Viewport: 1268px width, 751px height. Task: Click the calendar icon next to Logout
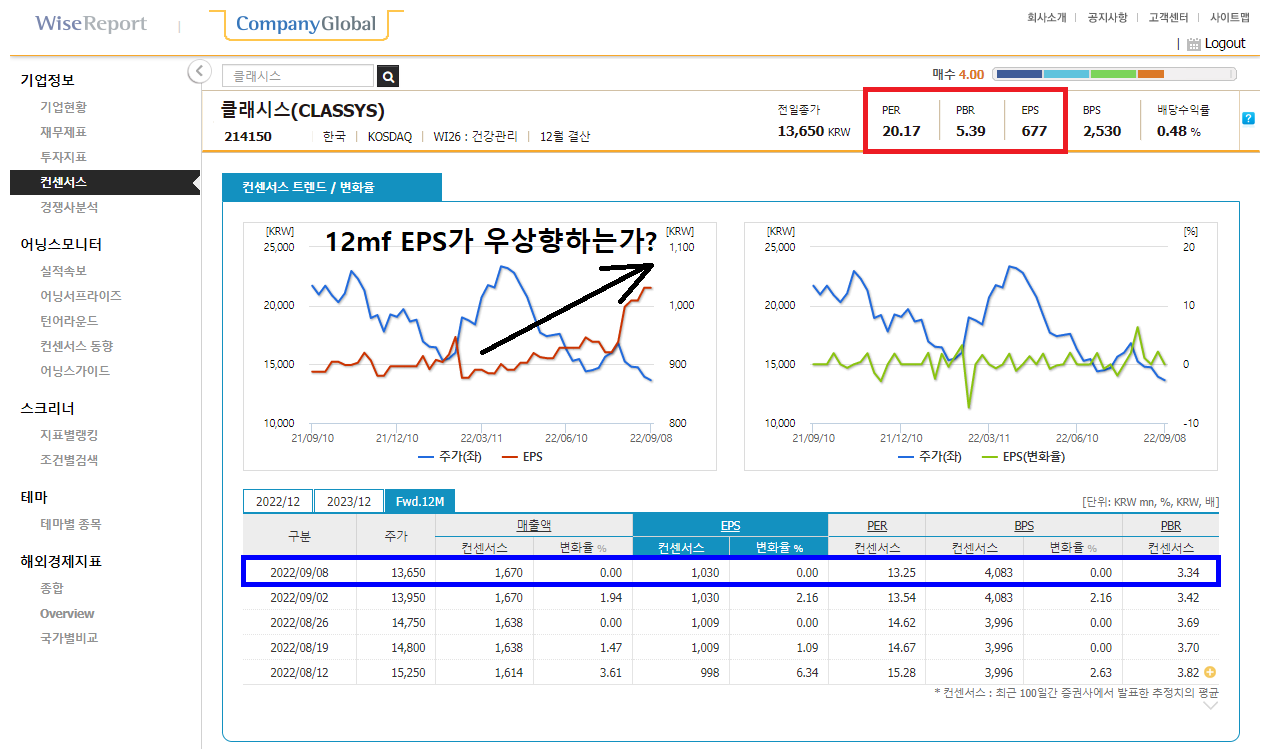pyautogui.click(x=1193, y=44)
